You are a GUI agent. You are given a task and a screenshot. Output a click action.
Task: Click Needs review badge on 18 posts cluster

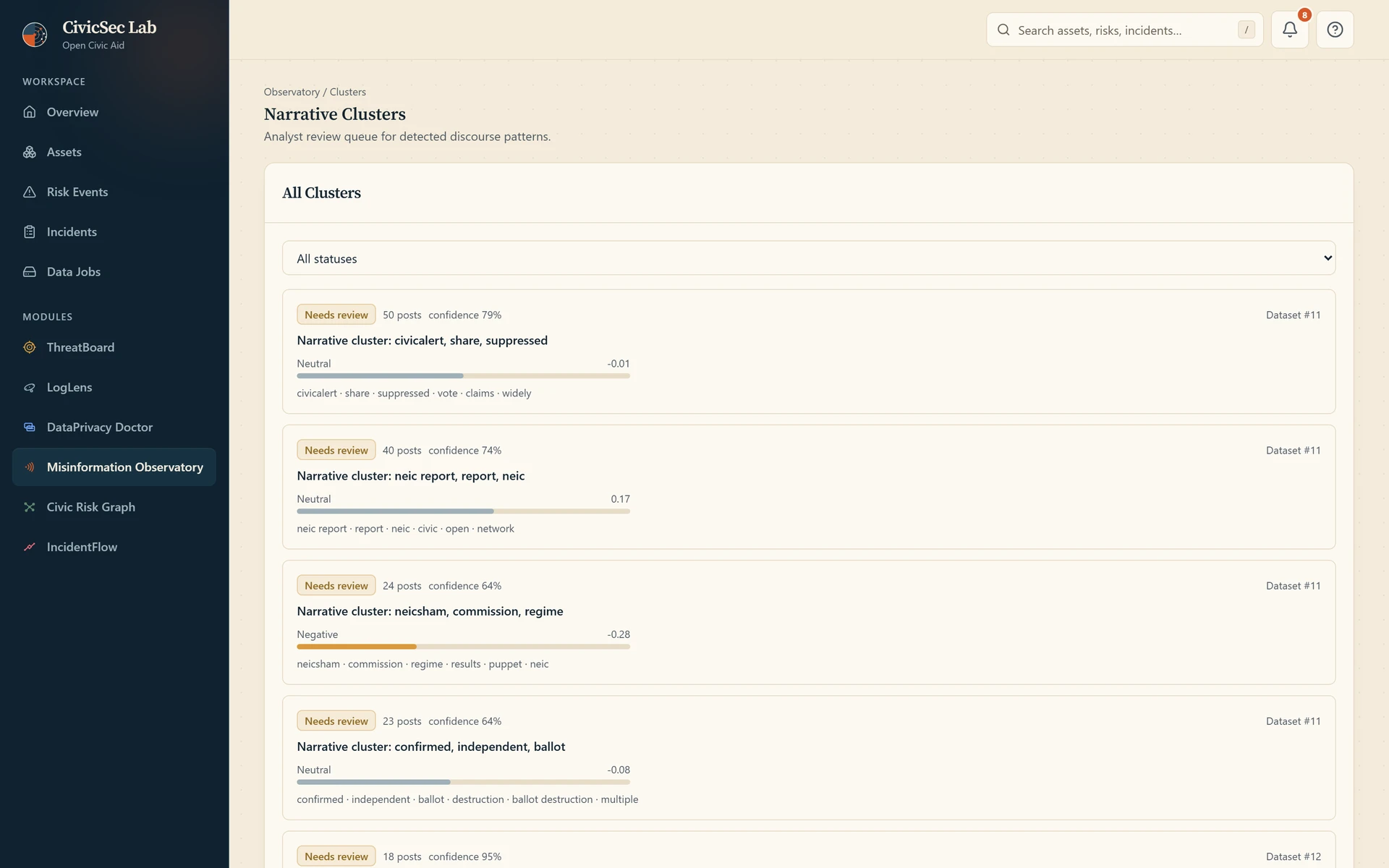pos(336,856)
